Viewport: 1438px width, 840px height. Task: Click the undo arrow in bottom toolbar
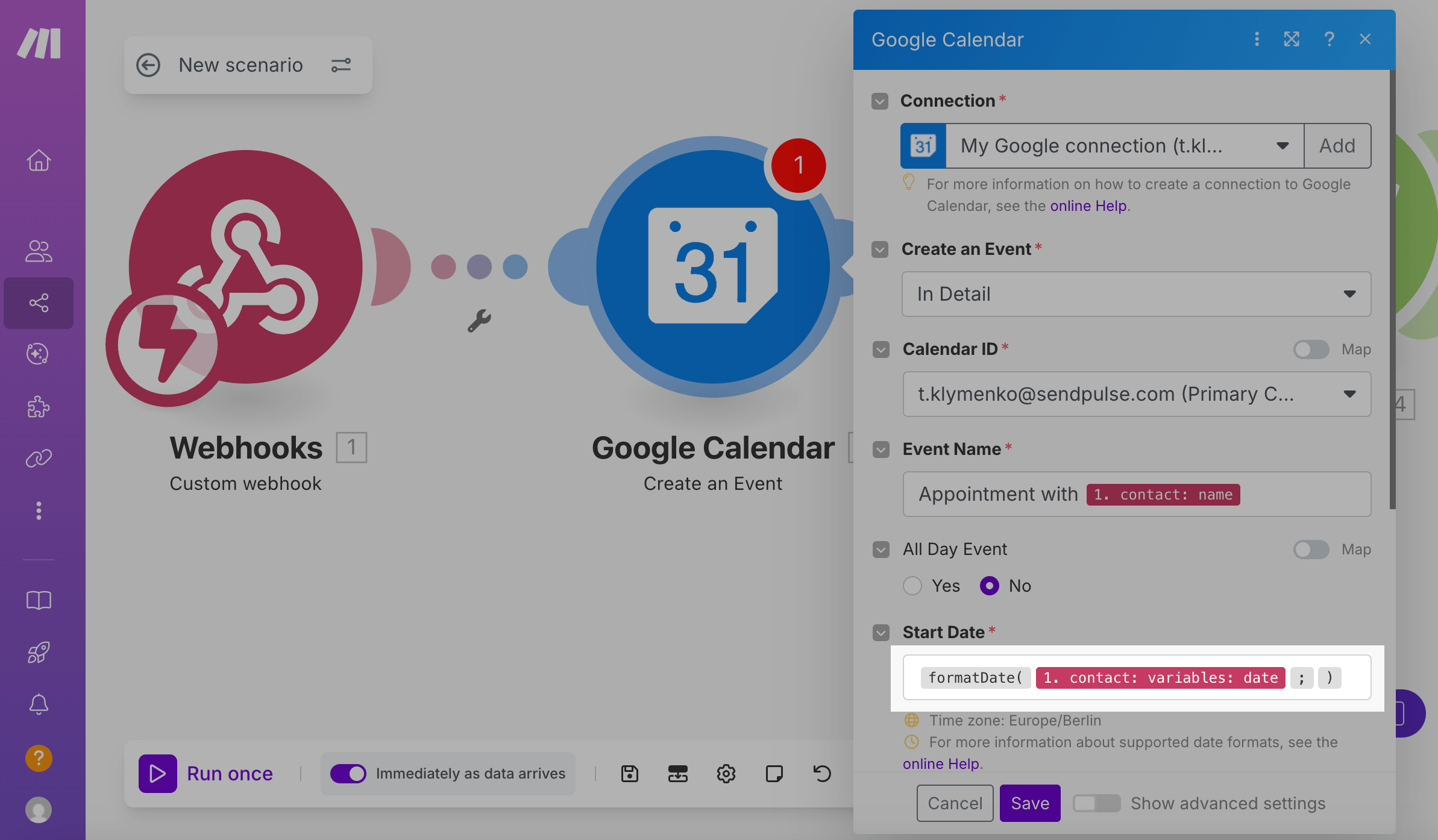pyautogui.click(x=822, y=773)
